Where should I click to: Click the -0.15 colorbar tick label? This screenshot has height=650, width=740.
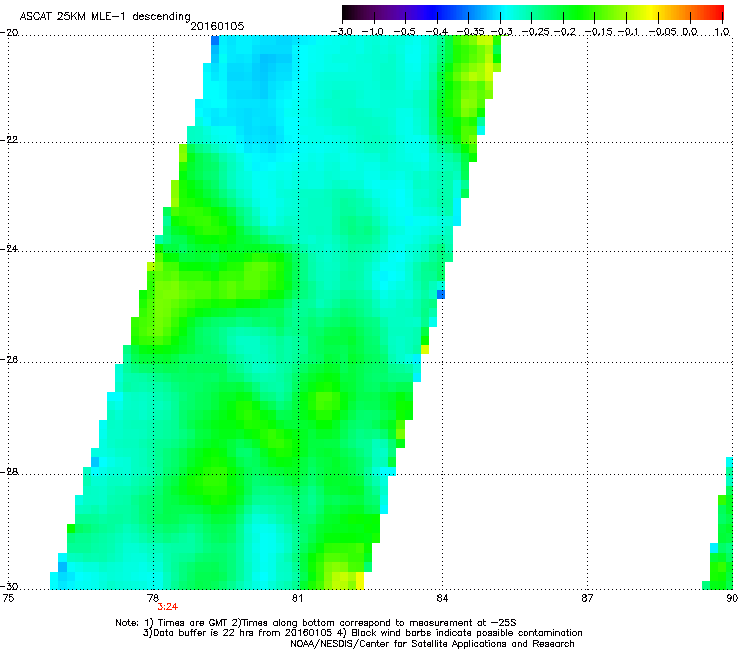(x=597, y=32)
